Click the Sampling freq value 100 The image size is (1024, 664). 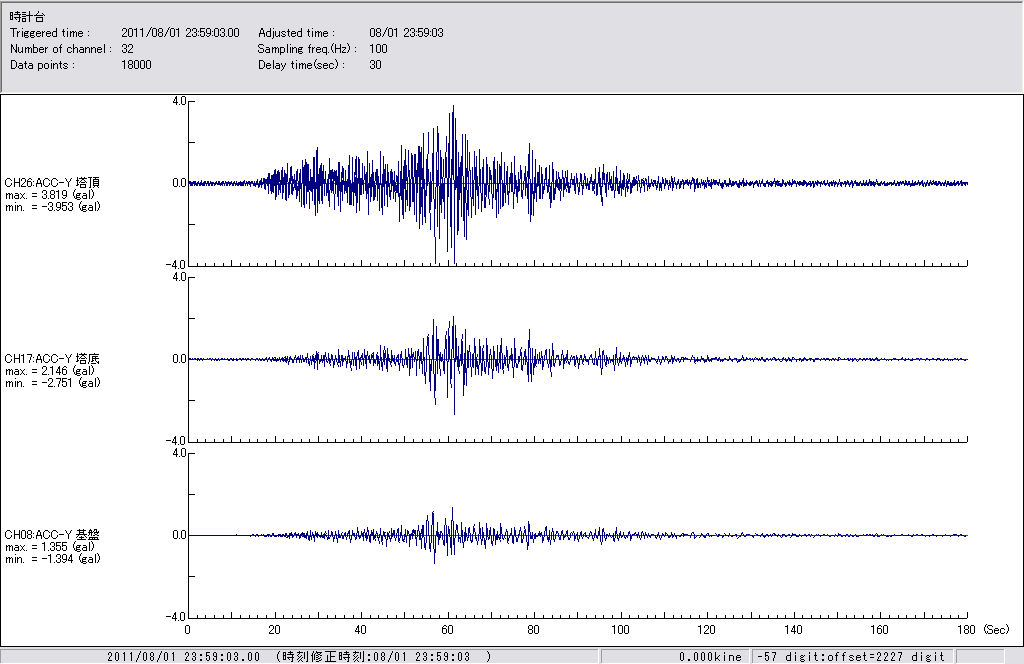378,49
